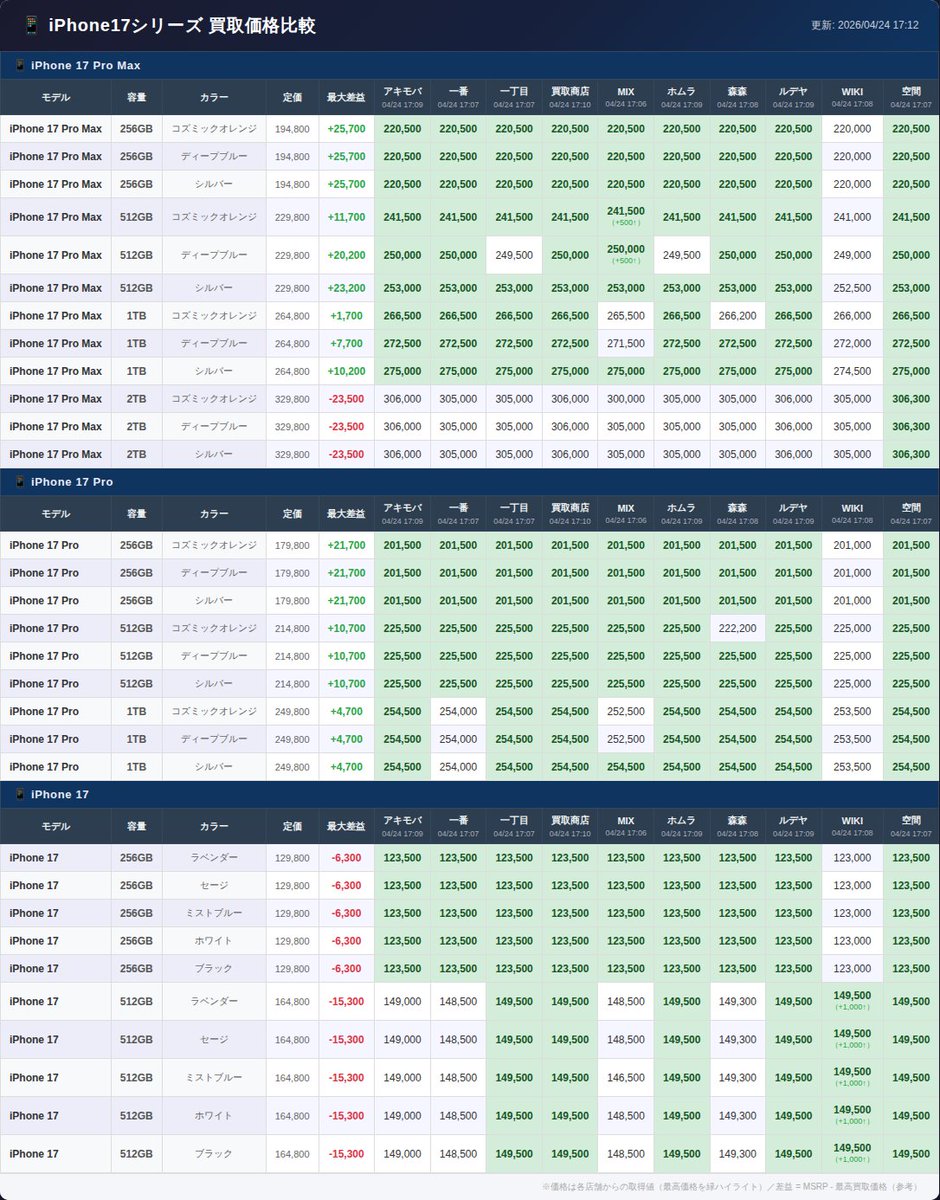Click the +25,700 margin for Pro Max 256GB ディープブルー
Viewport: 940px width, 1200px height.
346,157
